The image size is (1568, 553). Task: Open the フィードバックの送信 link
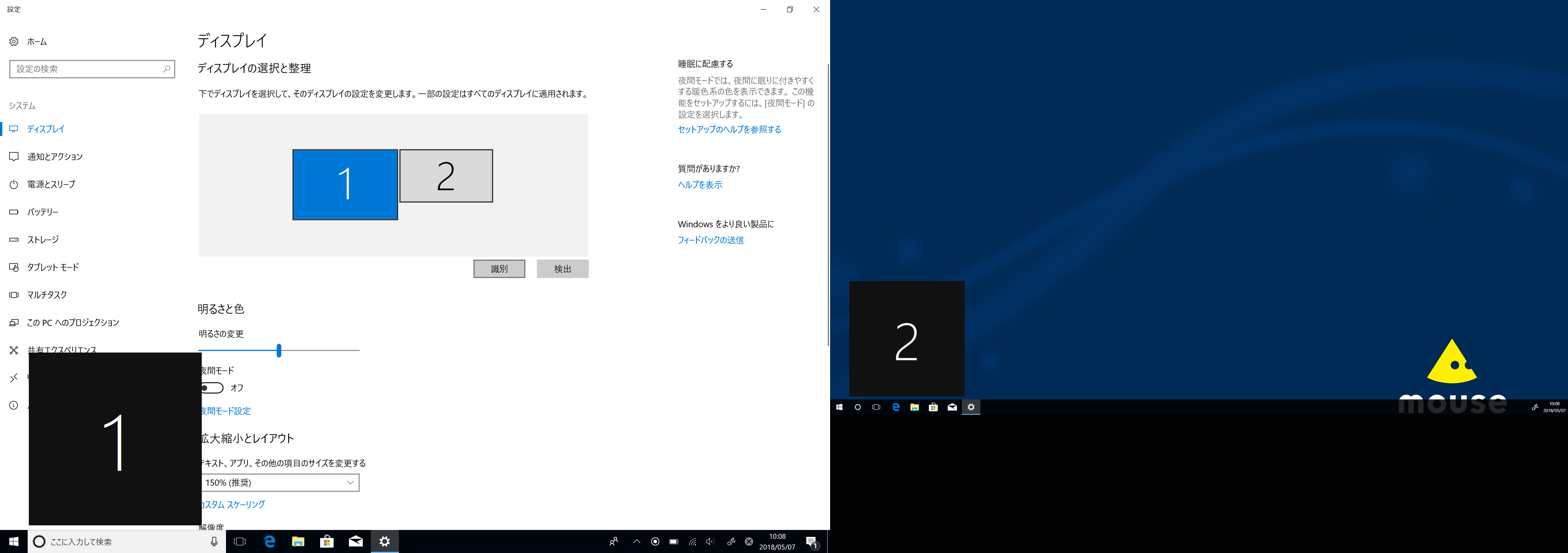(x=711, y=240)
